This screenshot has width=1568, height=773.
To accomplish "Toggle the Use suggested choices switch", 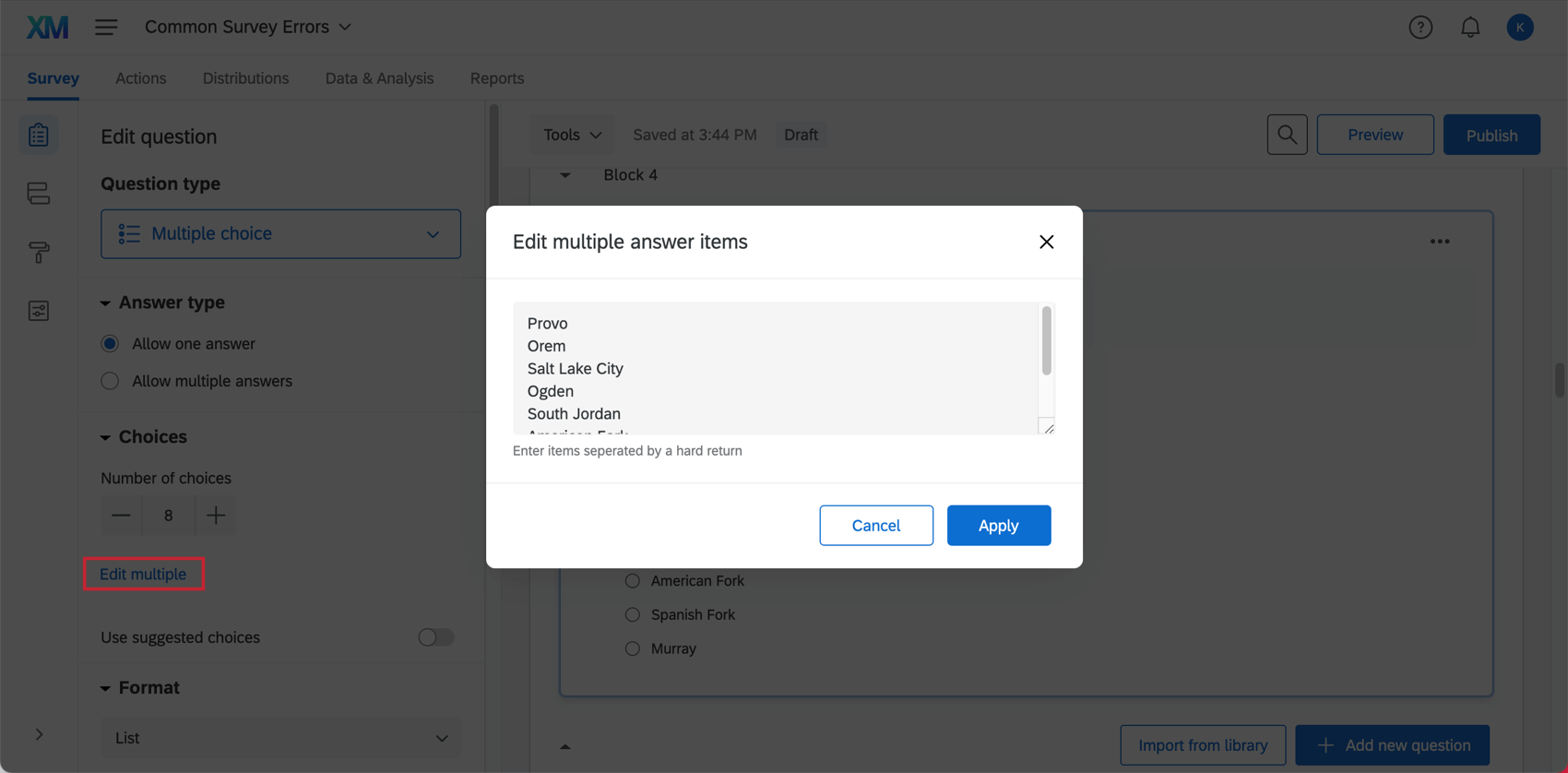I will coord(435,637).
